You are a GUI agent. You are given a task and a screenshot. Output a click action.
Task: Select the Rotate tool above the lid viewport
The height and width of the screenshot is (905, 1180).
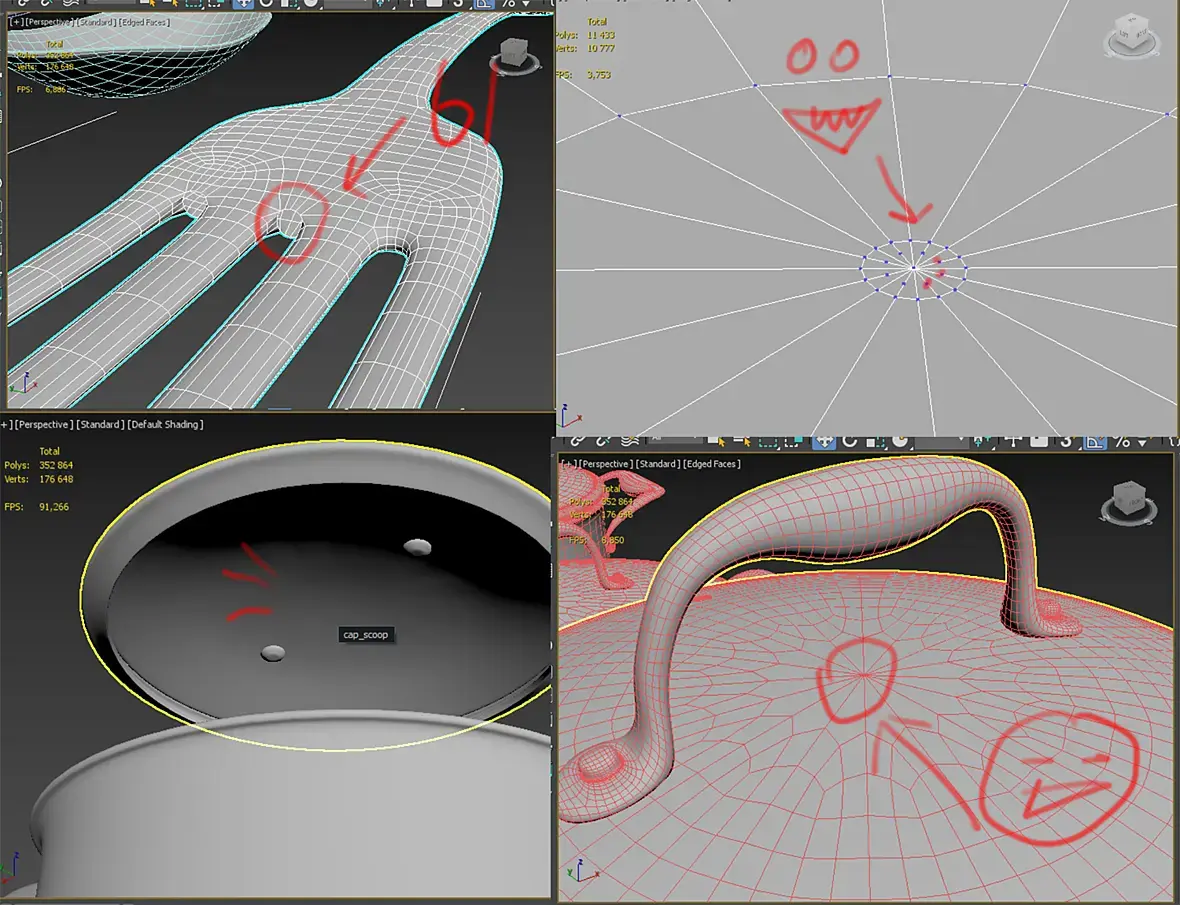(x=850, y=441)
